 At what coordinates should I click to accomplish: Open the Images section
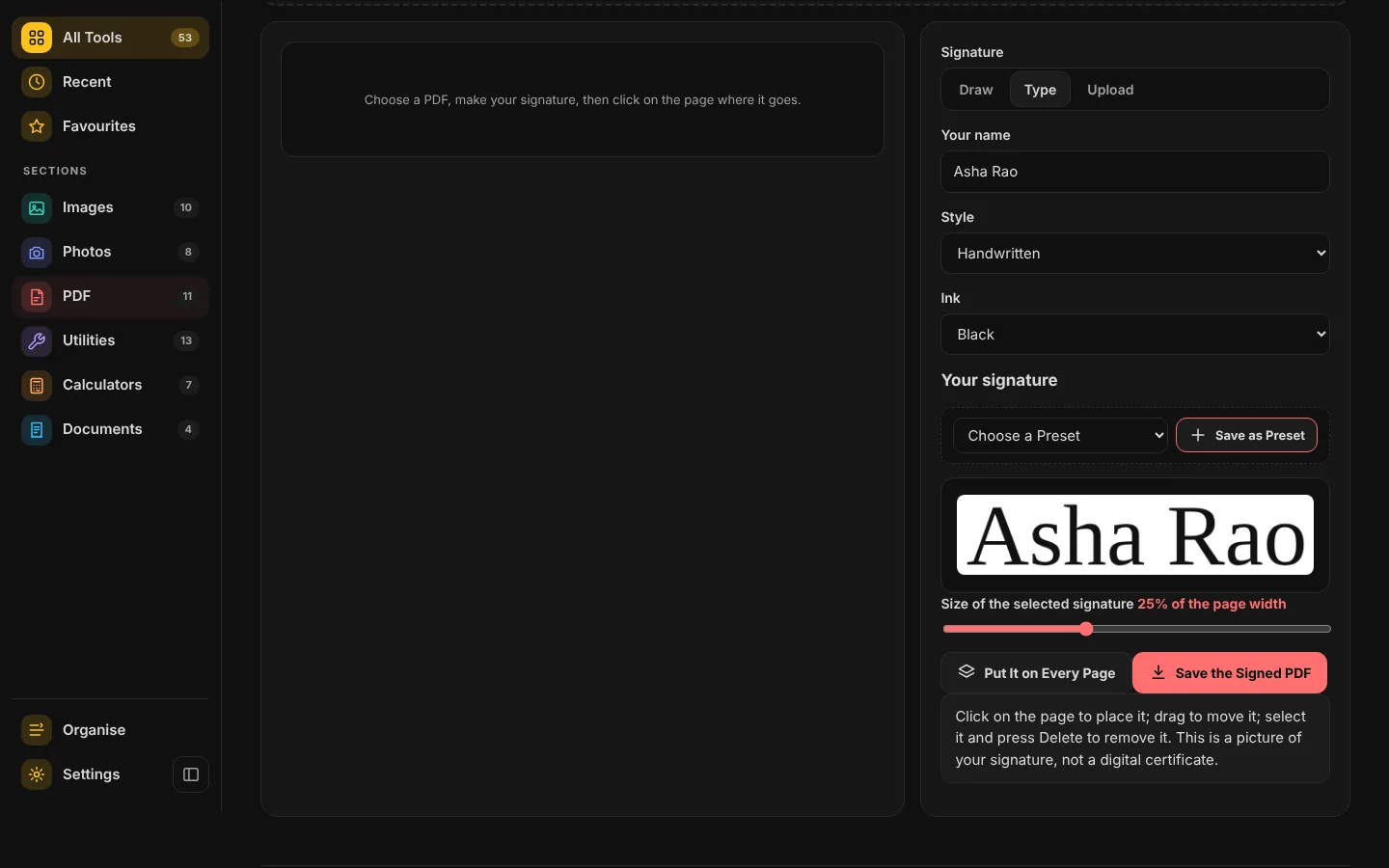pos(110,207)
